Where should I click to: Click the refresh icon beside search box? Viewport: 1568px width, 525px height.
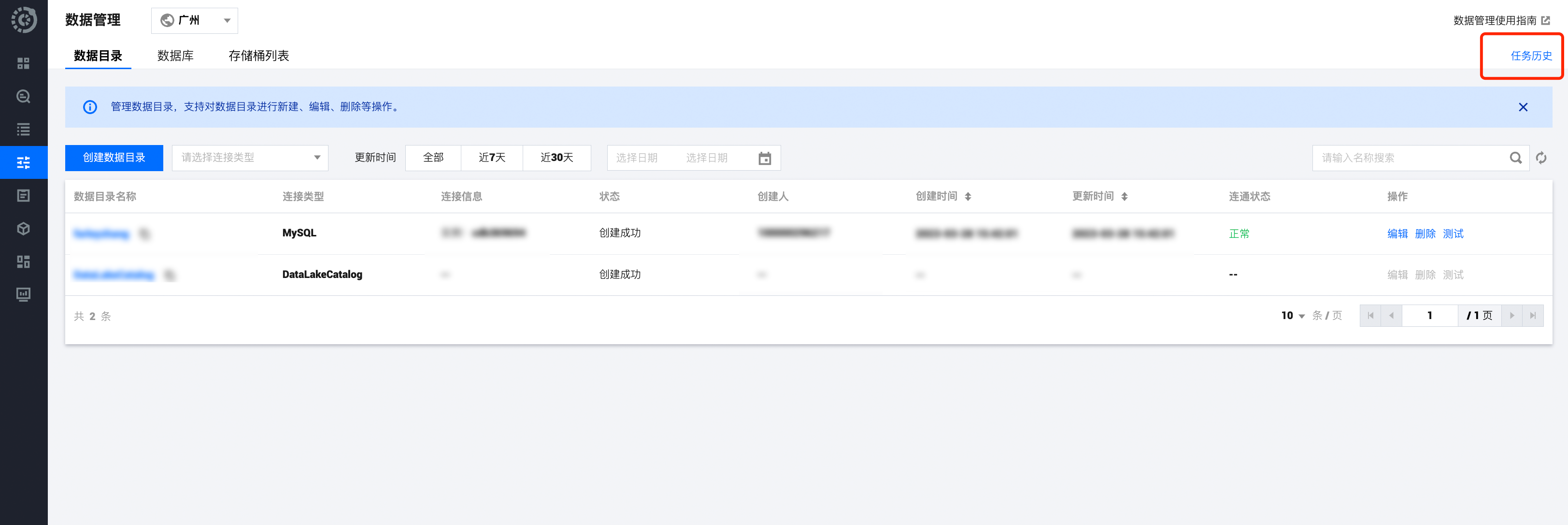(1540, 158)
